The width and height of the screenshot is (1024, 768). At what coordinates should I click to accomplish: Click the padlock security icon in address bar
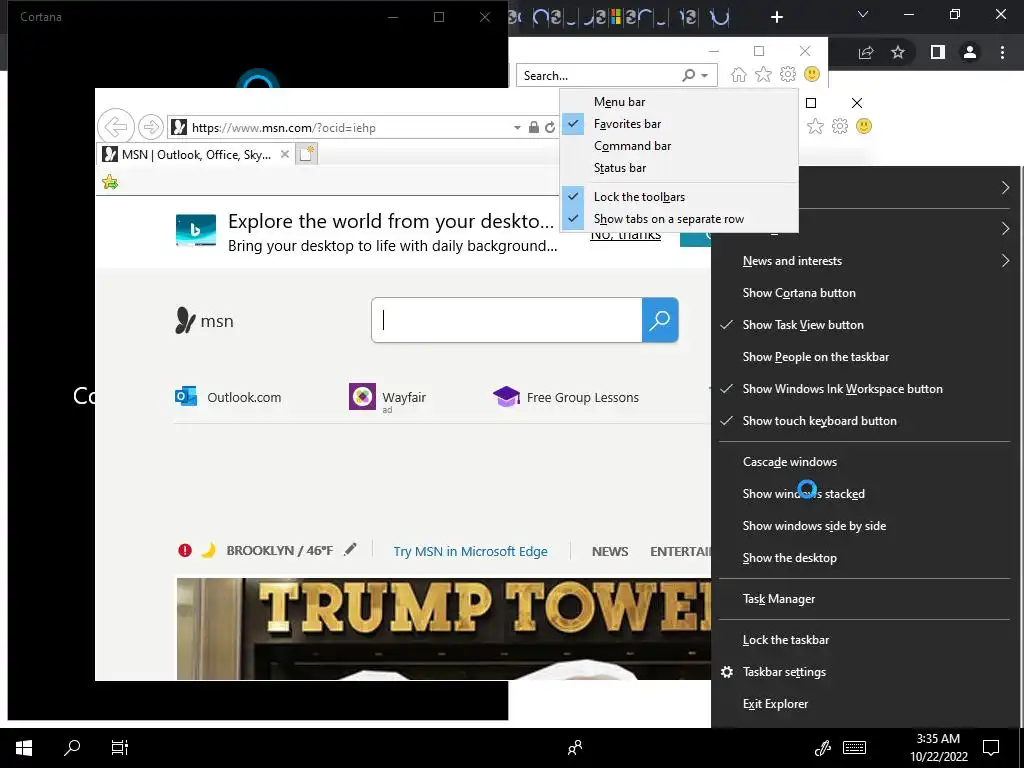(x=534, y=127)
